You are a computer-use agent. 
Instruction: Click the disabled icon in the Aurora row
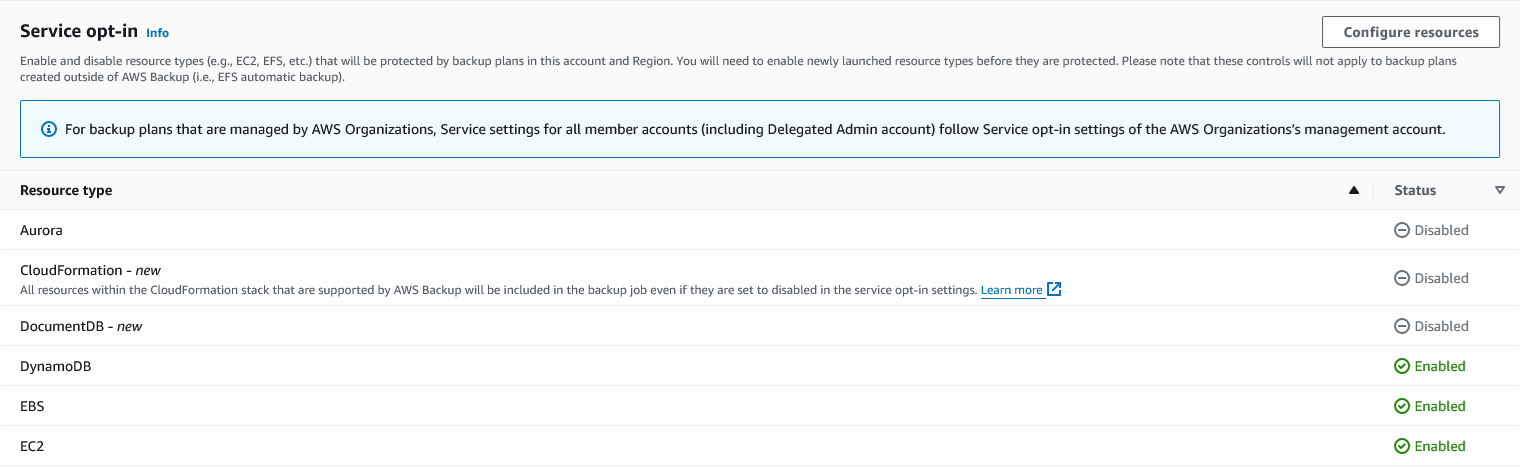click(1402, 230)
